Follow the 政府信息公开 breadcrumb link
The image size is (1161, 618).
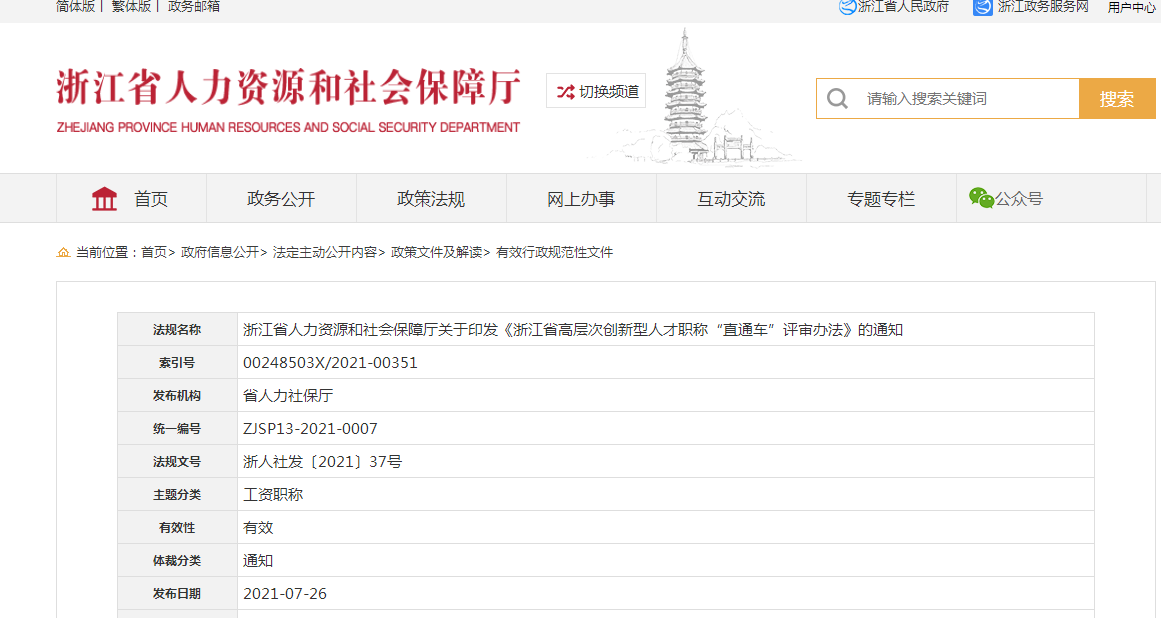(x=219, y=253)
